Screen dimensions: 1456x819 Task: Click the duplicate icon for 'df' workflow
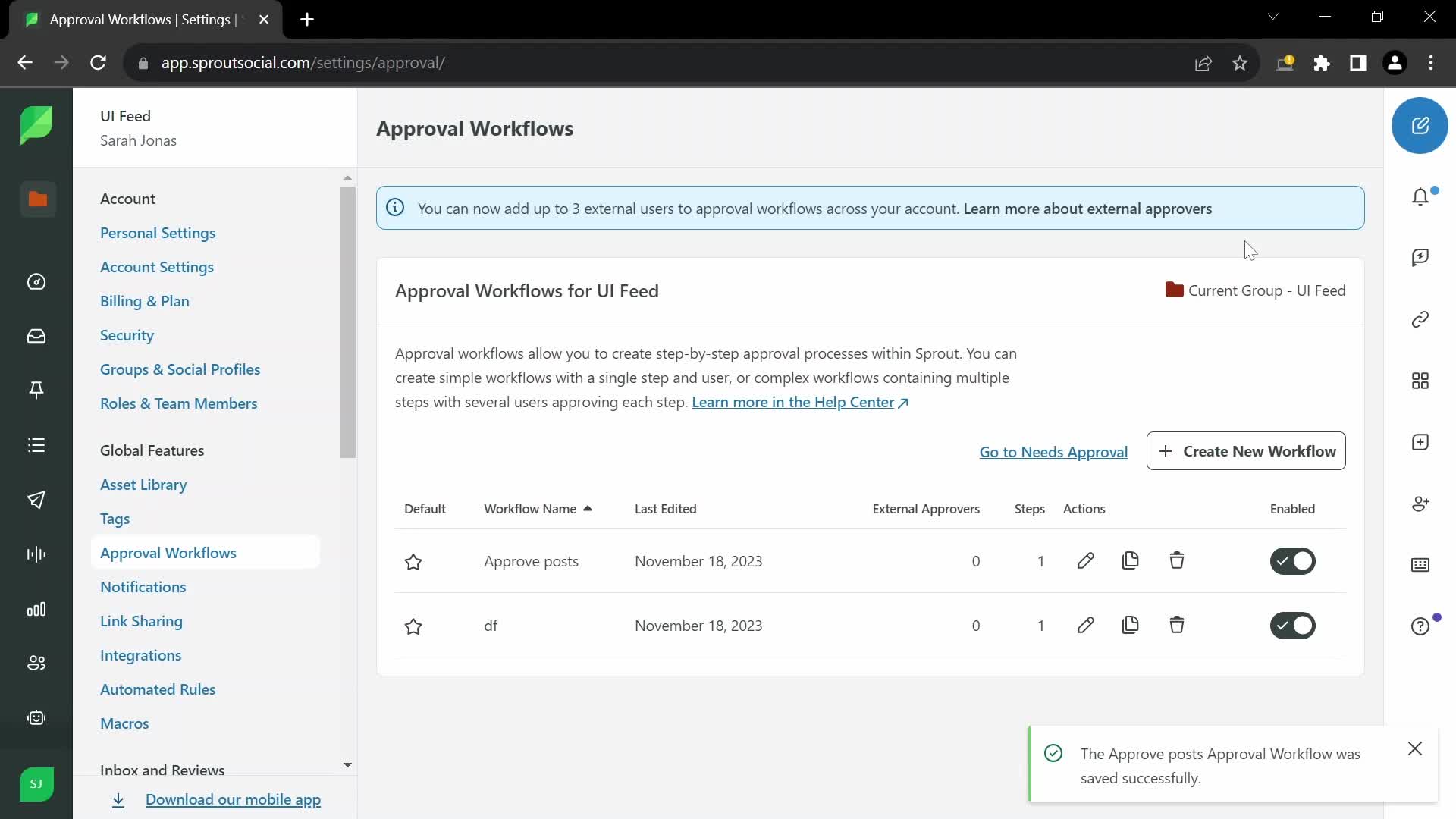click(1131, 625)
